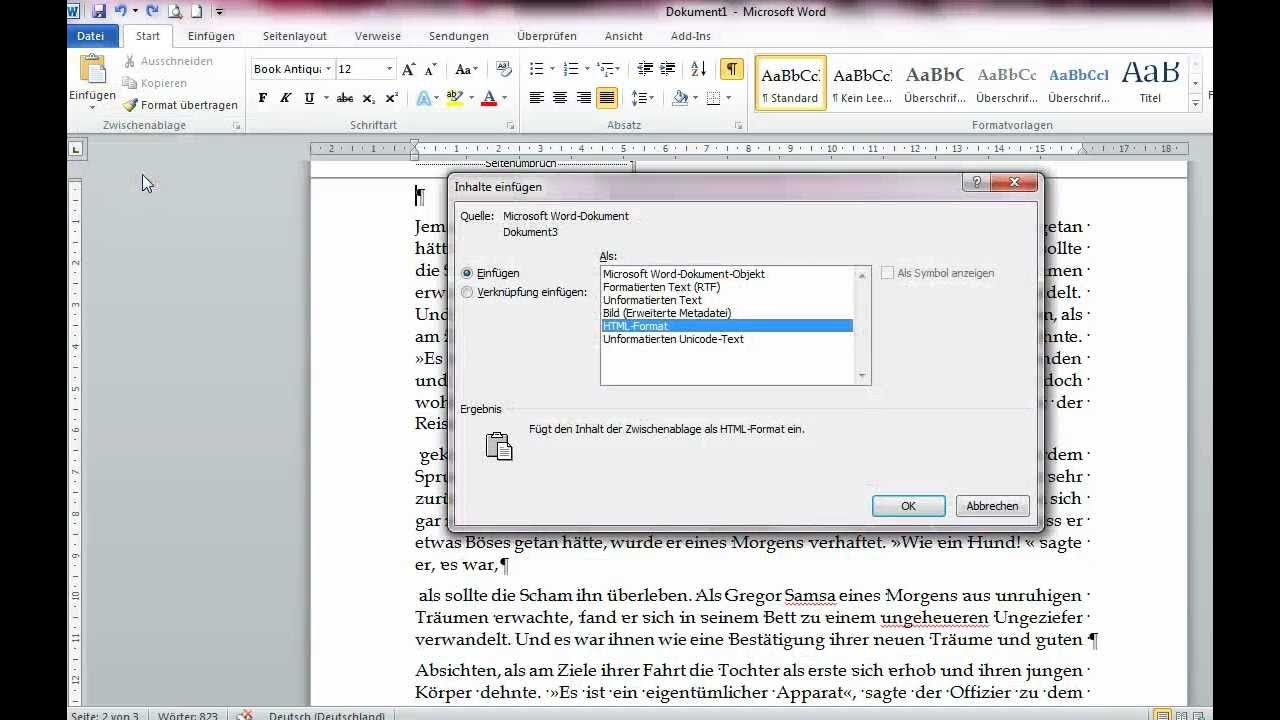Align text left
The height and width of the screenshot is (720, 1280).
point(537,98)
